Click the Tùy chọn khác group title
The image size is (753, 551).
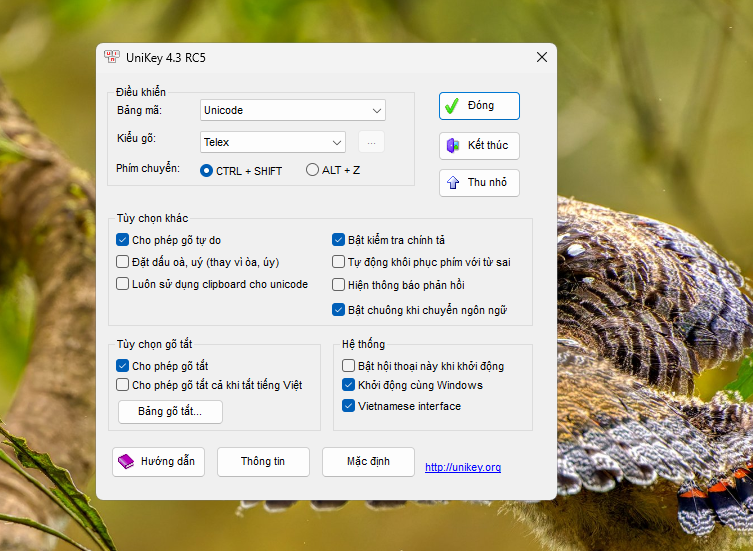coord(152,219)
